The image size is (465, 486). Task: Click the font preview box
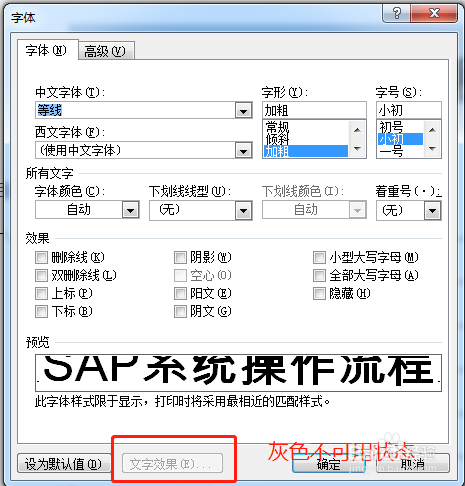(x=238, y=373)
